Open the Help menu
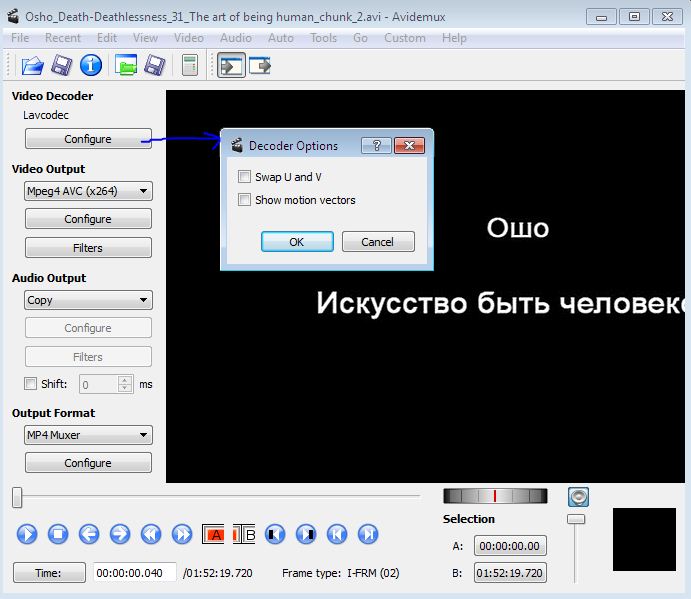The height and width of the screenshot is (599, 691). (x=454, y=38)
